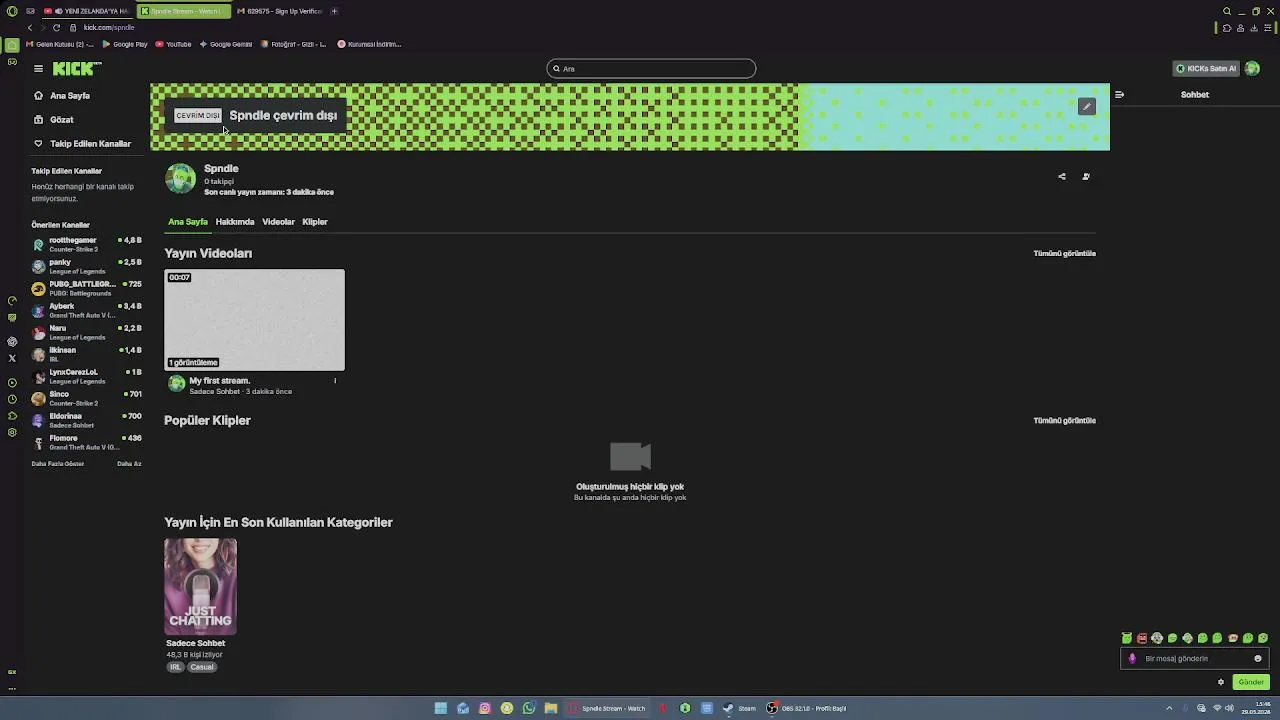Click Tümünü görüntüle for Popüler Klipler
Image resolution: width=1280 pixels, height=720 pixels.
coord(1064,421)
